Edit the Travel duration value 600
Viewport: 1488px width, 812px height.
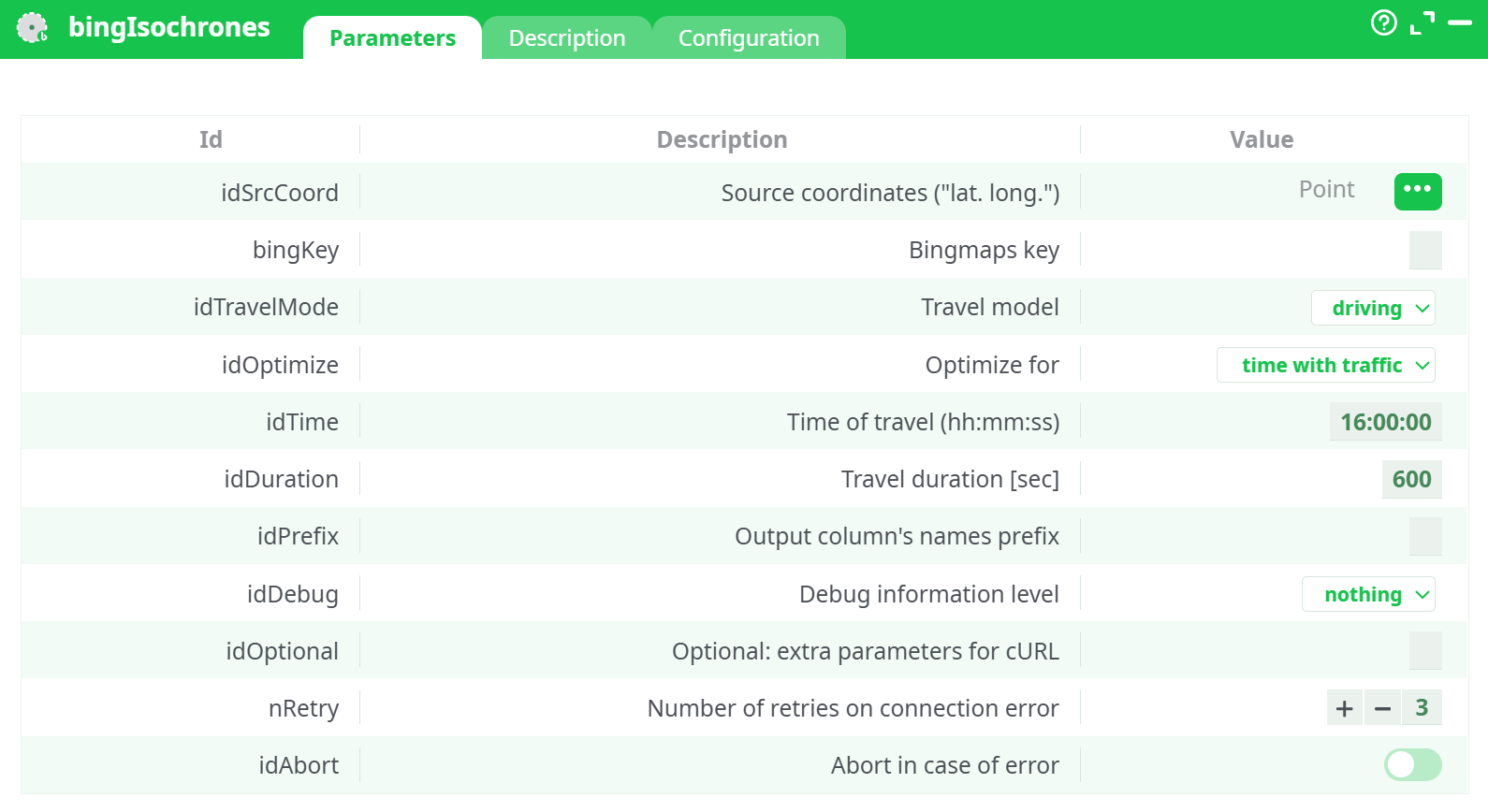[1410, 479]
